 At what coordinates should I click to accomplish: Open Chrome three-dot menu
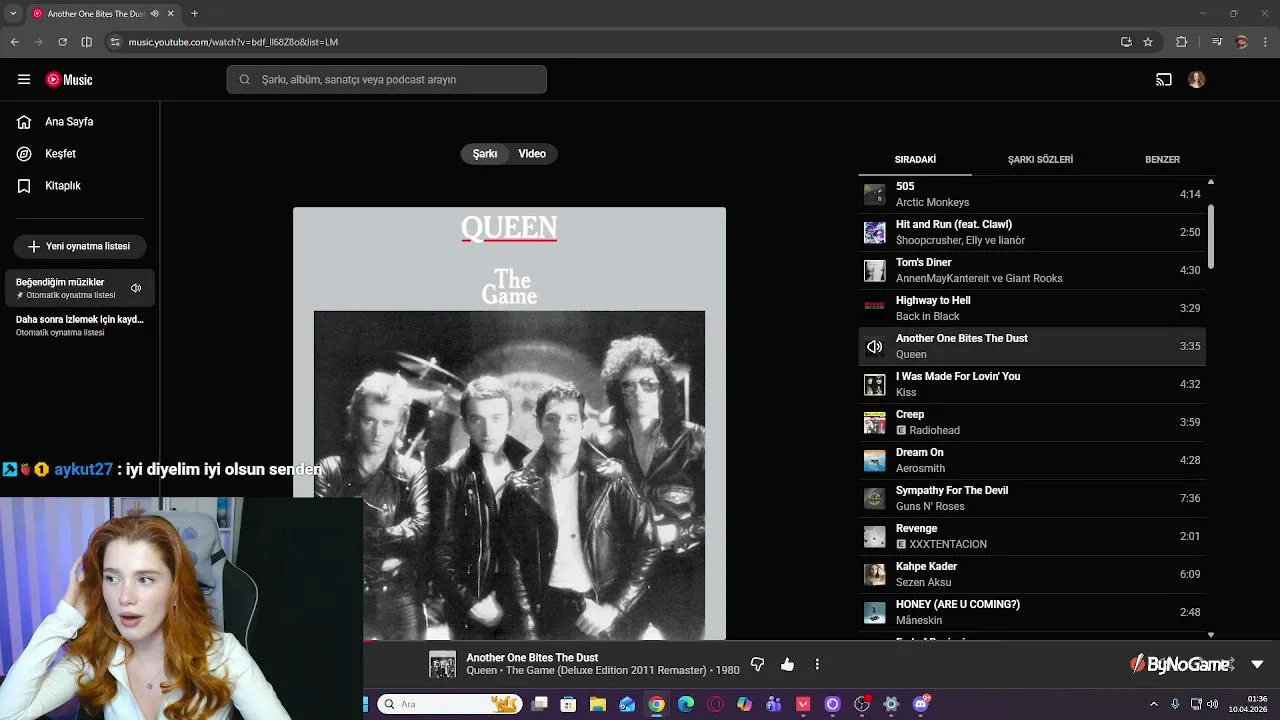pos(1266,42)
